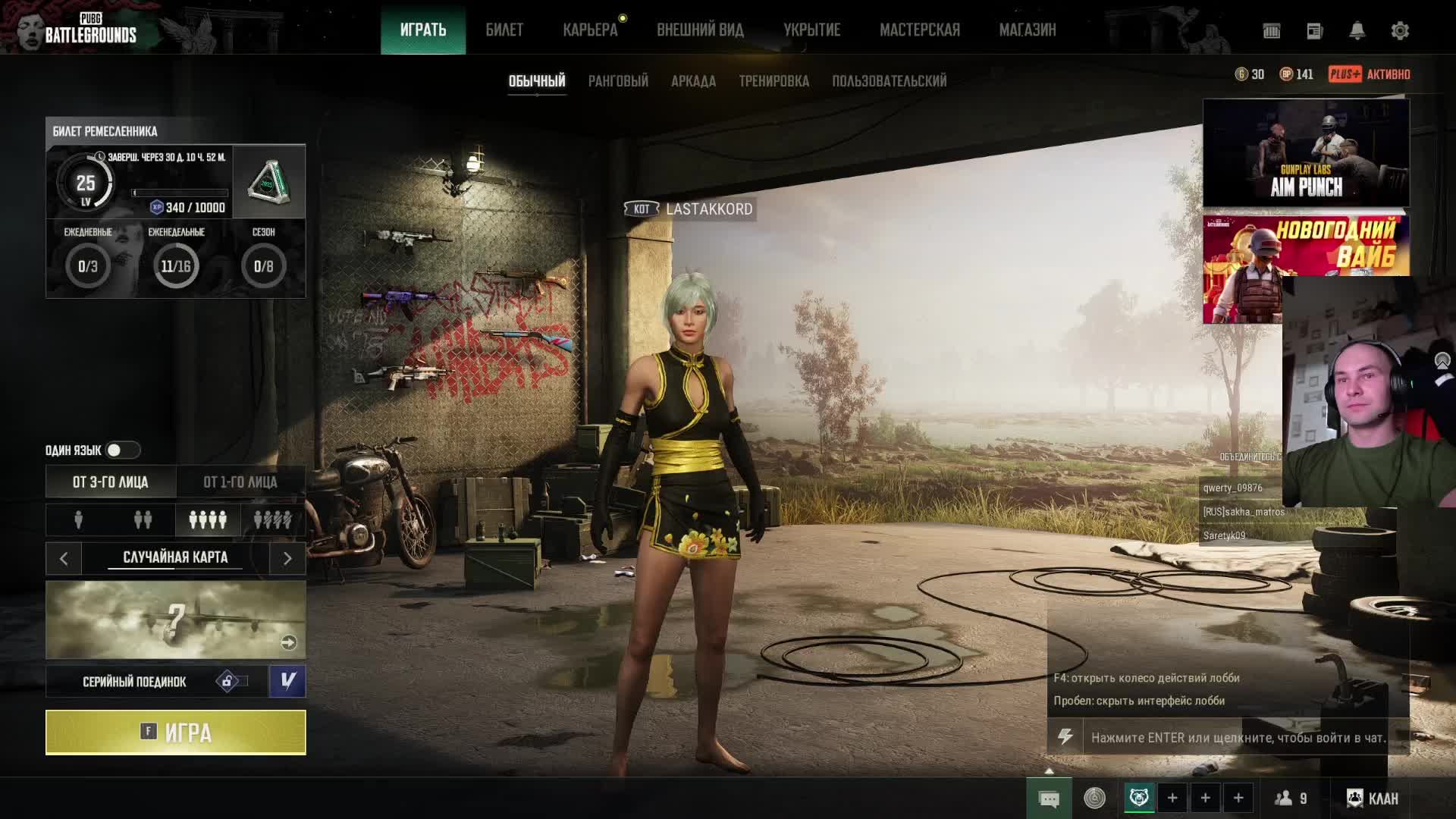Screen dimensions: 1456x819
Task: Go to previous map with left chevron
Action: (x=64, y=559)
